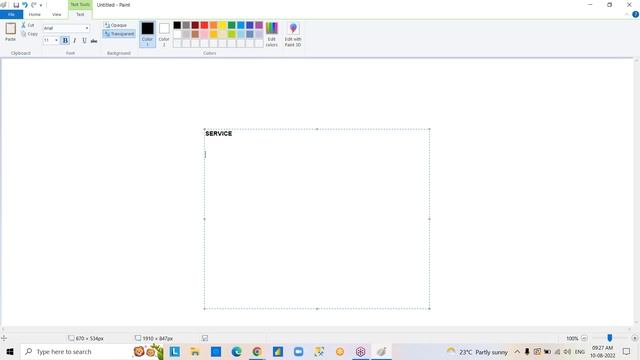Image resolution: width=640 pixels, height=360 pixels.
Task: Pick the lime green color swatch
Action: 231,34
